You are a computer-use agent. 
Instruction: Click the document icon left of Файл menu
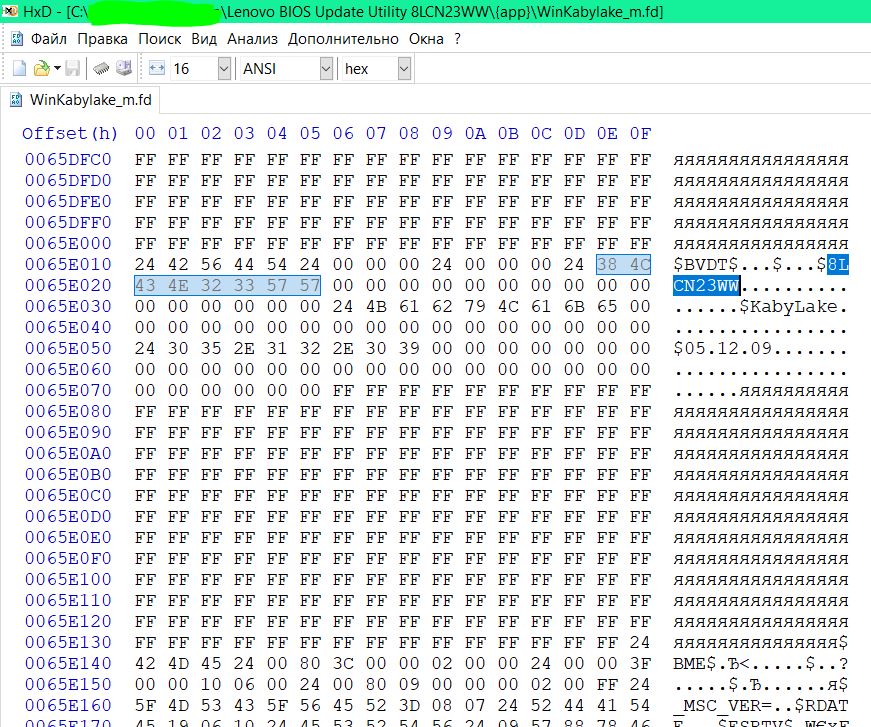pyautogui.click(x=17, y=39)
